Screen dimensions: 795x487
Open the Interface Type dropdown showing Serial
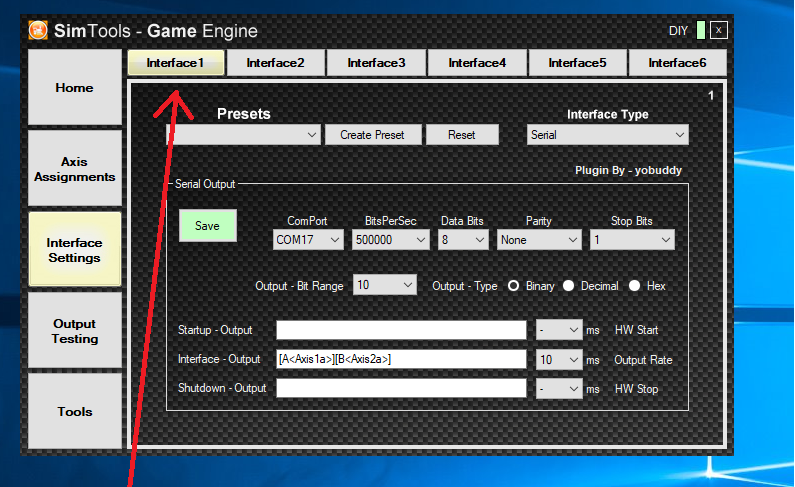point(607,135)
